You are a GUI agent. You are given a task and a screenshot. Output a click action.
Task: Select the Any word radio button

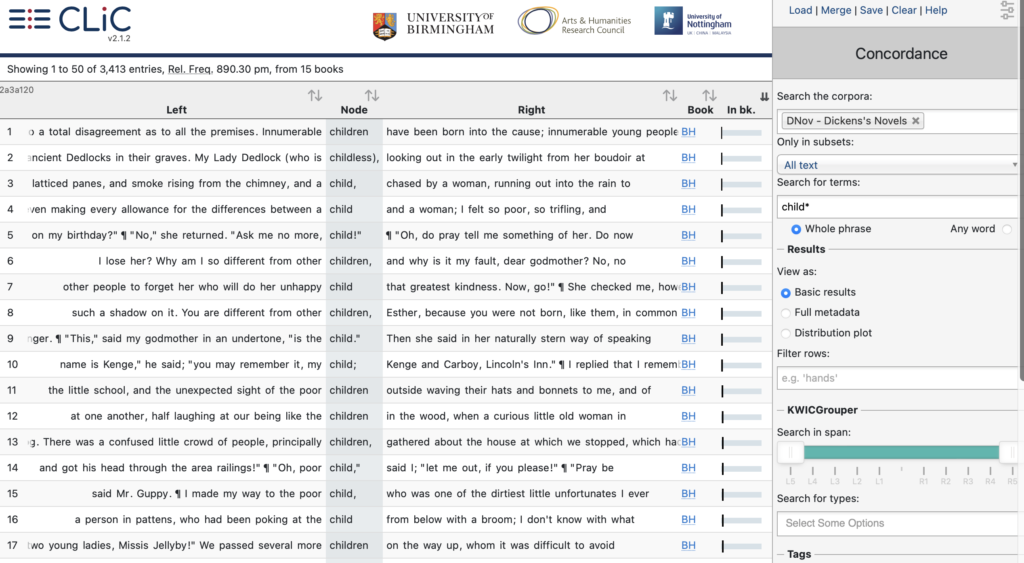(x=1006, y=229)
